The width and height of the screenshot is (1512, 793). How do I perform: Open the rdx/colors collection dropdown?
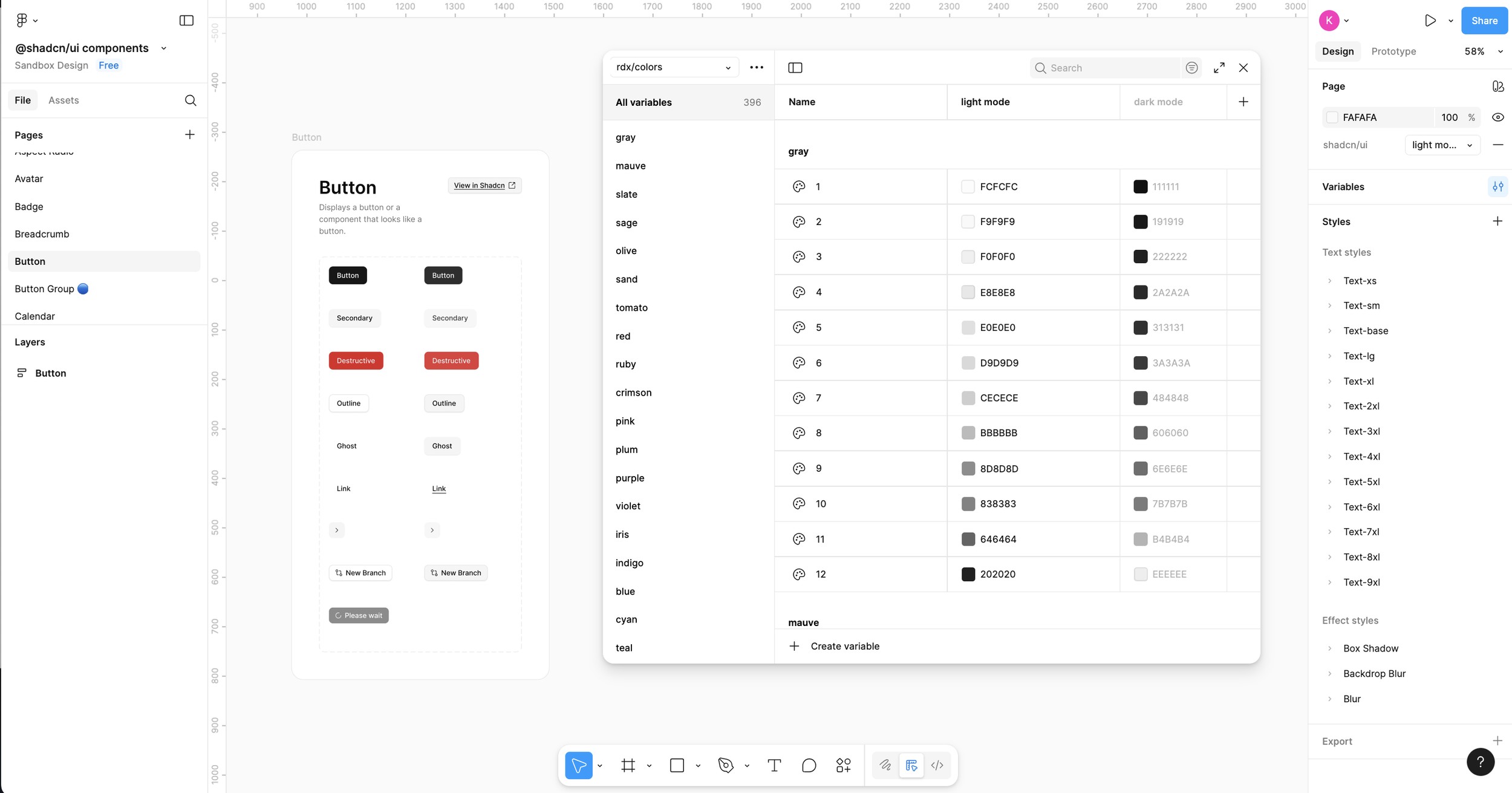[673, 67]
